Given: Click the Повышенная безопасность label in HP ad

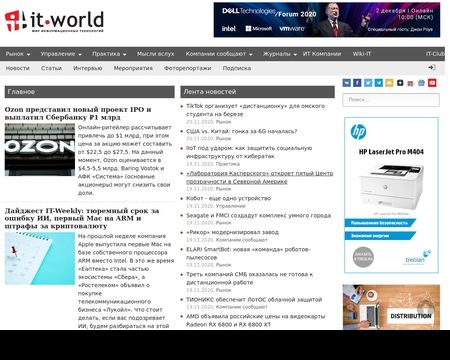Looking at the screenshot, I should click(x=380, y=223).
